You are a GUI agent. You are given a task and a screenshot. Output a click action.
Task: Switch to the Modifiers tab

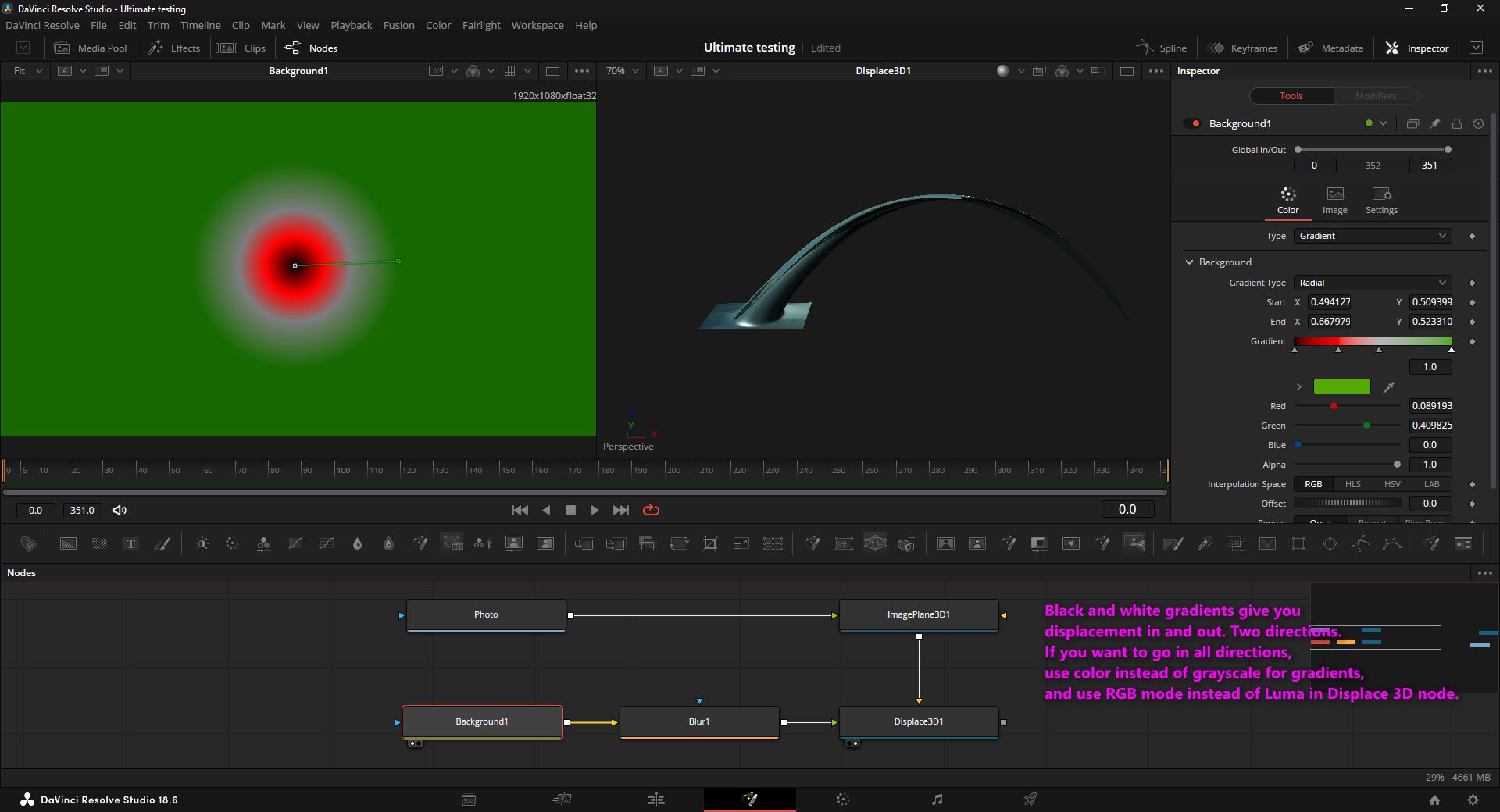(1375, 95)
